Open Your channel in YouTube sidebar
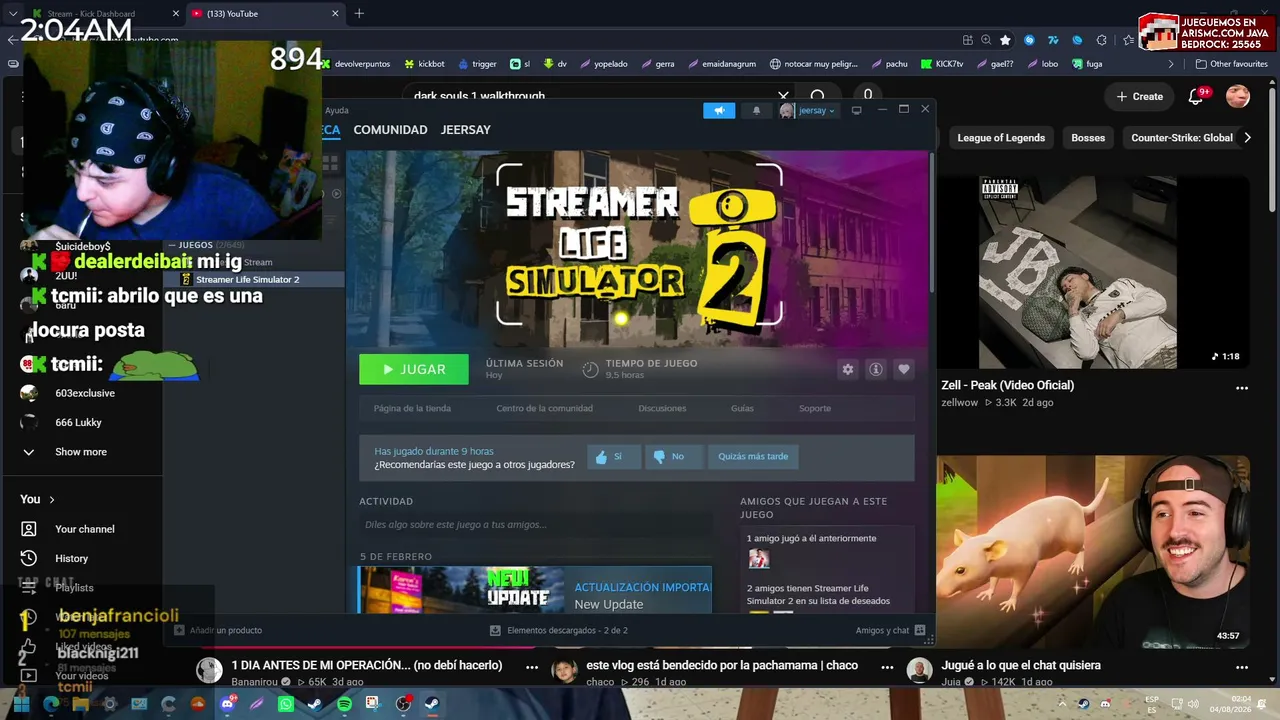The image size is (1280, 720). [84, 529]
